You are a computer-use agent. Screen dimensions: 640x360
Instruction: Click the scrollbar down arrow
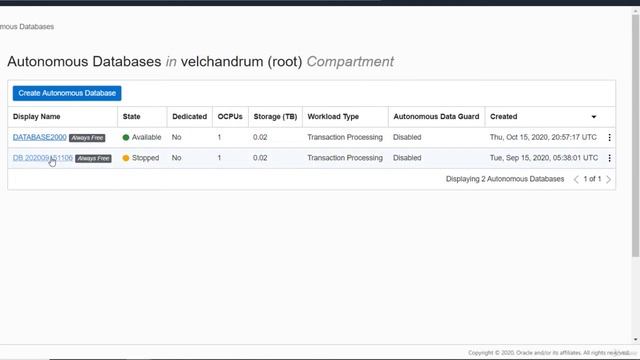(636, 340)
